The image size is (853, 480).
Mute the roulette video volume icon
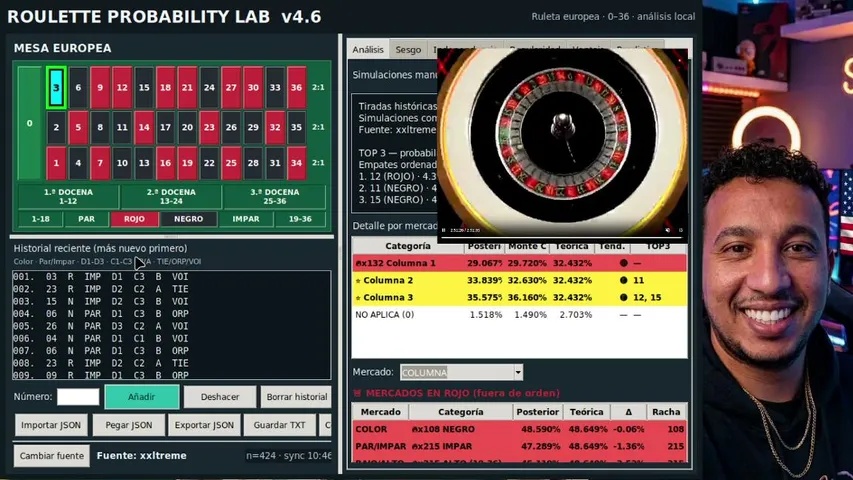(x=667, y=230)
